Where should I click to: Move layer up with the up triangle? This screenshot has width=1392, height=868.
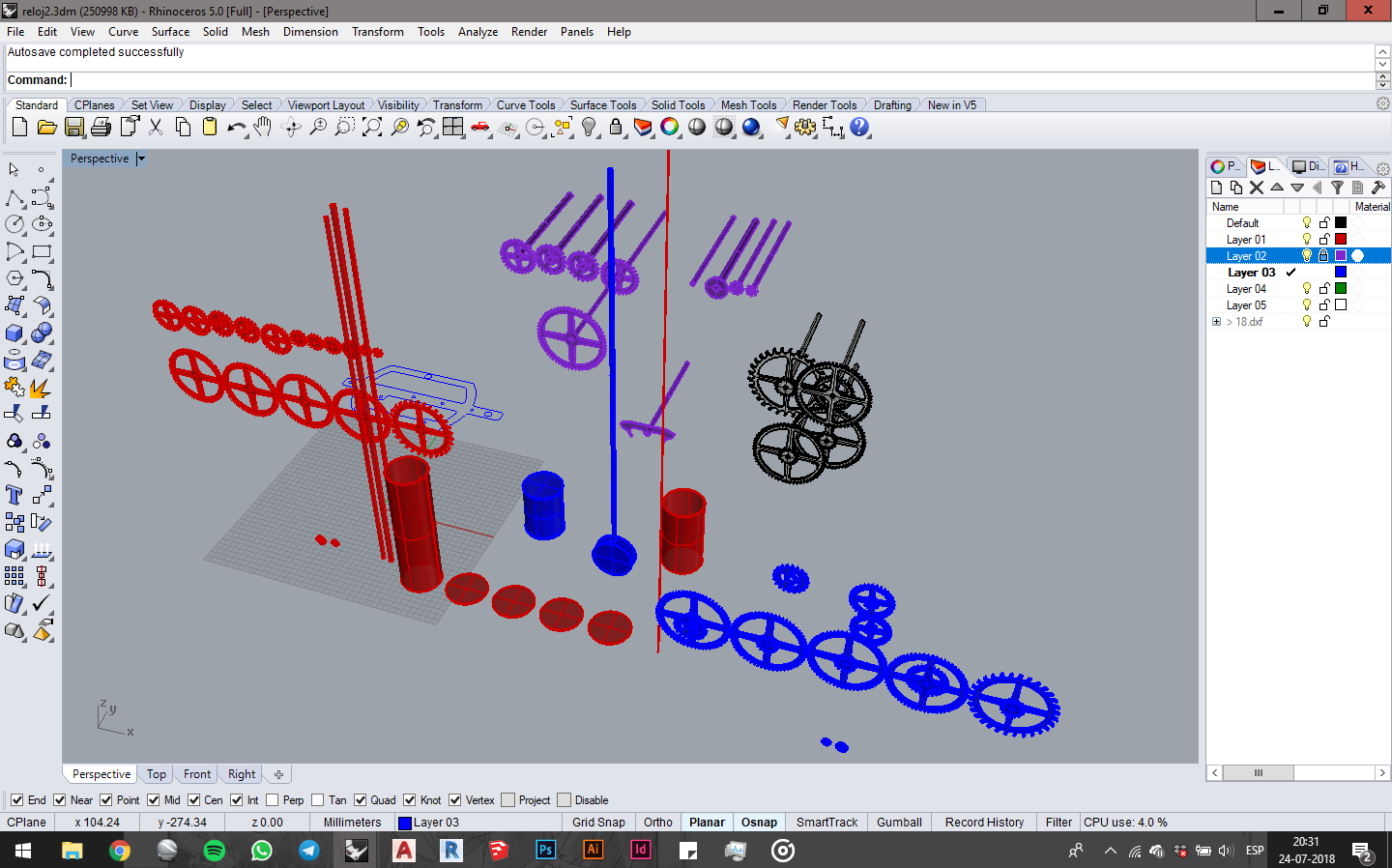(1277, 188)
